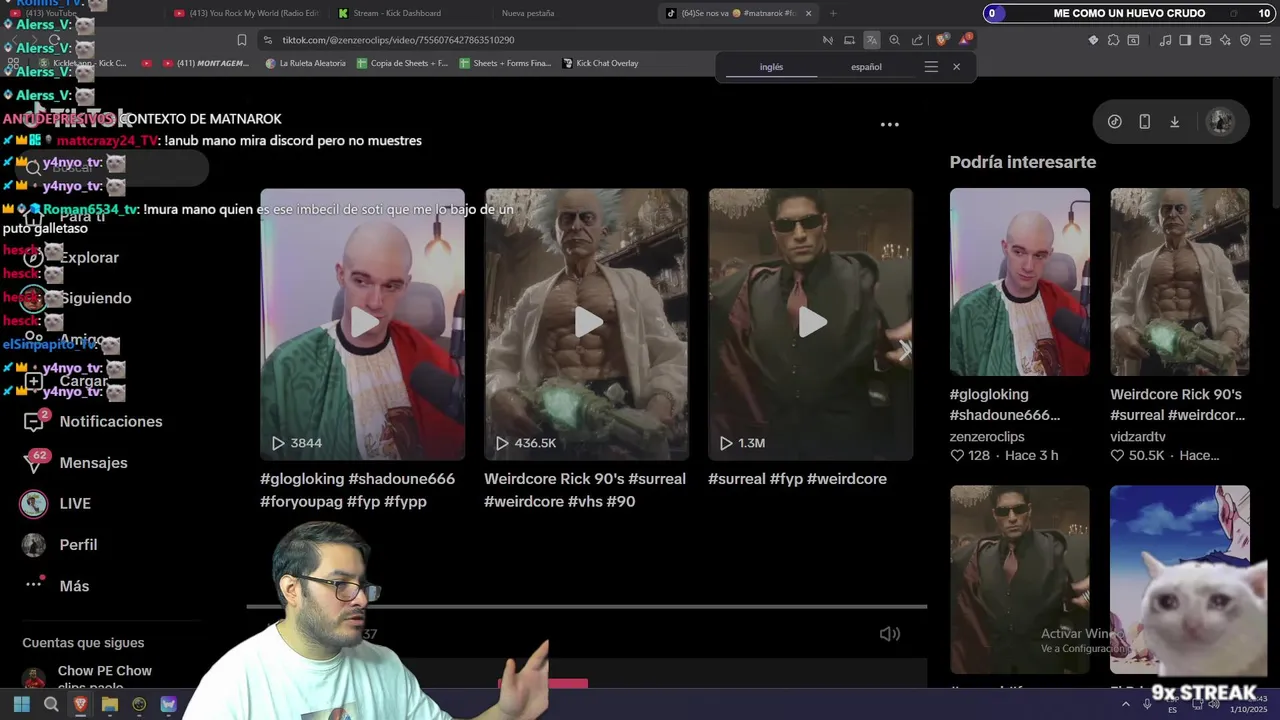The height and width of the screenshot is (720, 1280).
Task: Open Brave Rewards triangle icon
Action: tap(965, 40)
